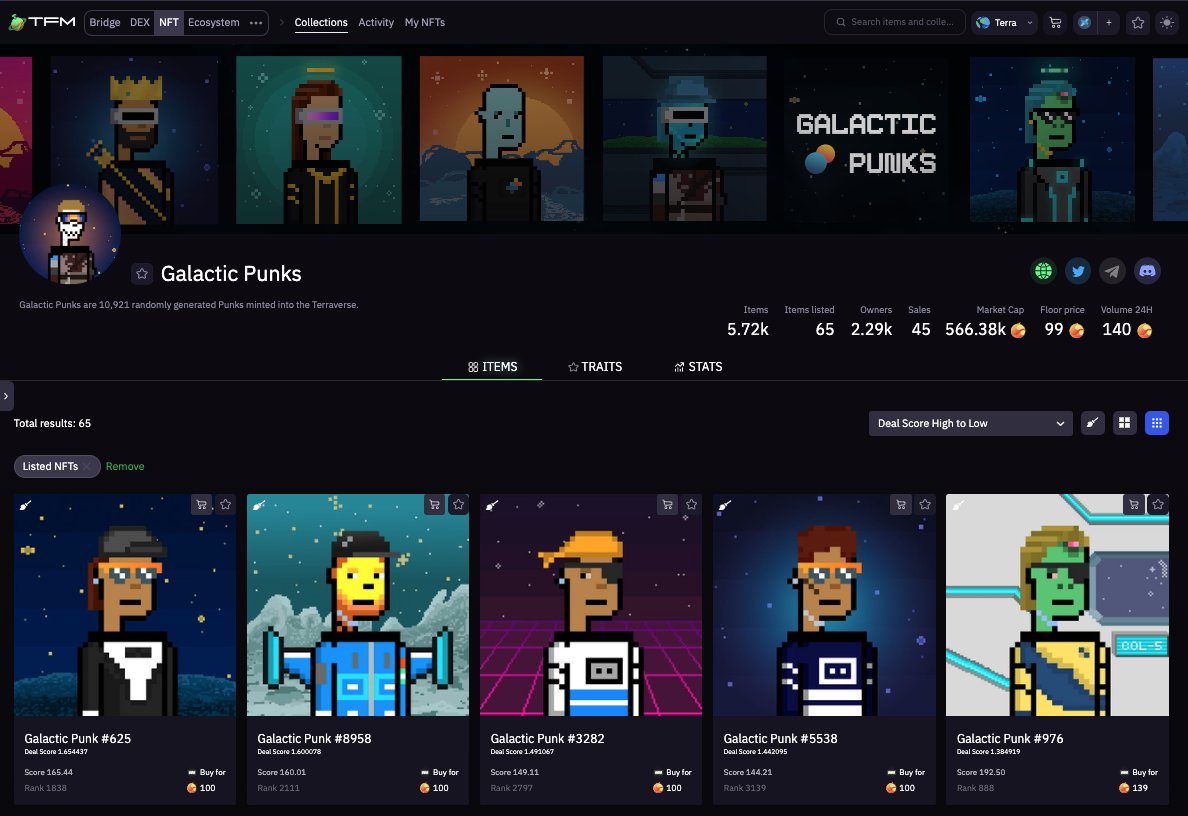Click the plus icon in the header
This screenshot has width=1188, height=816.
[1108, 23]
